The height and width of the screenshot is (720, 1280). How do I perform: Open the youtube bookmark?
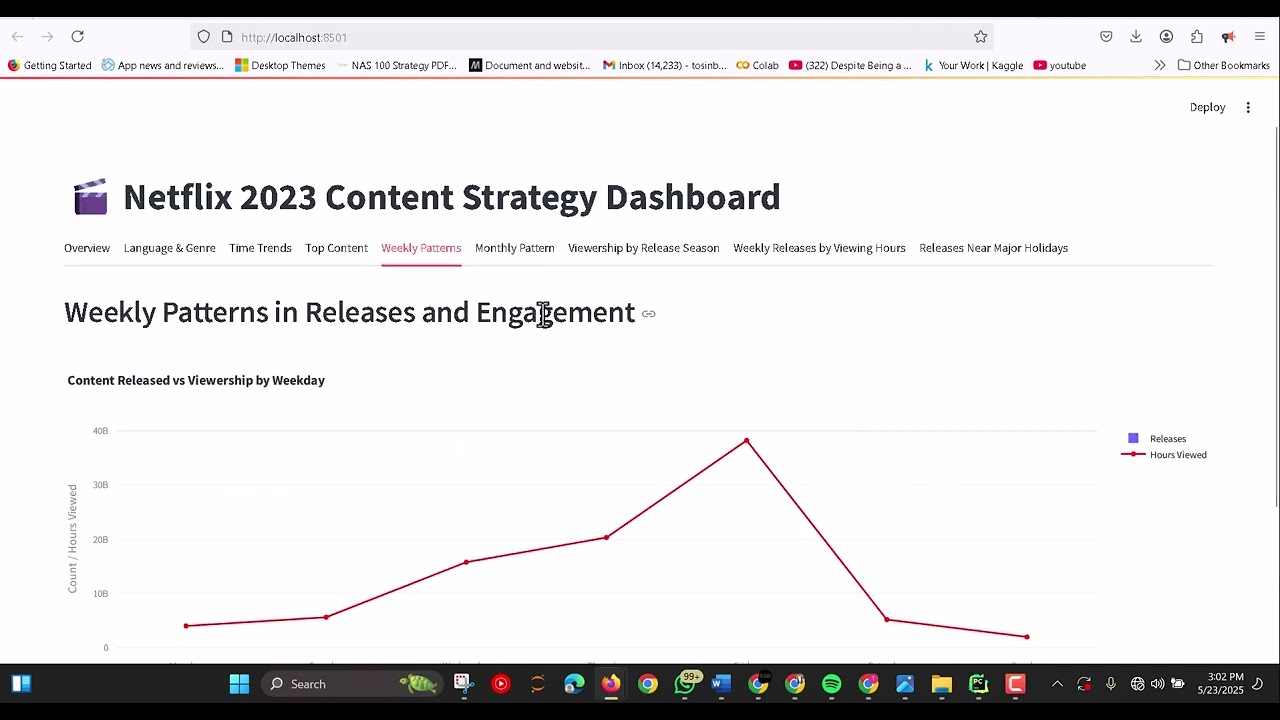pos(1059,65)
